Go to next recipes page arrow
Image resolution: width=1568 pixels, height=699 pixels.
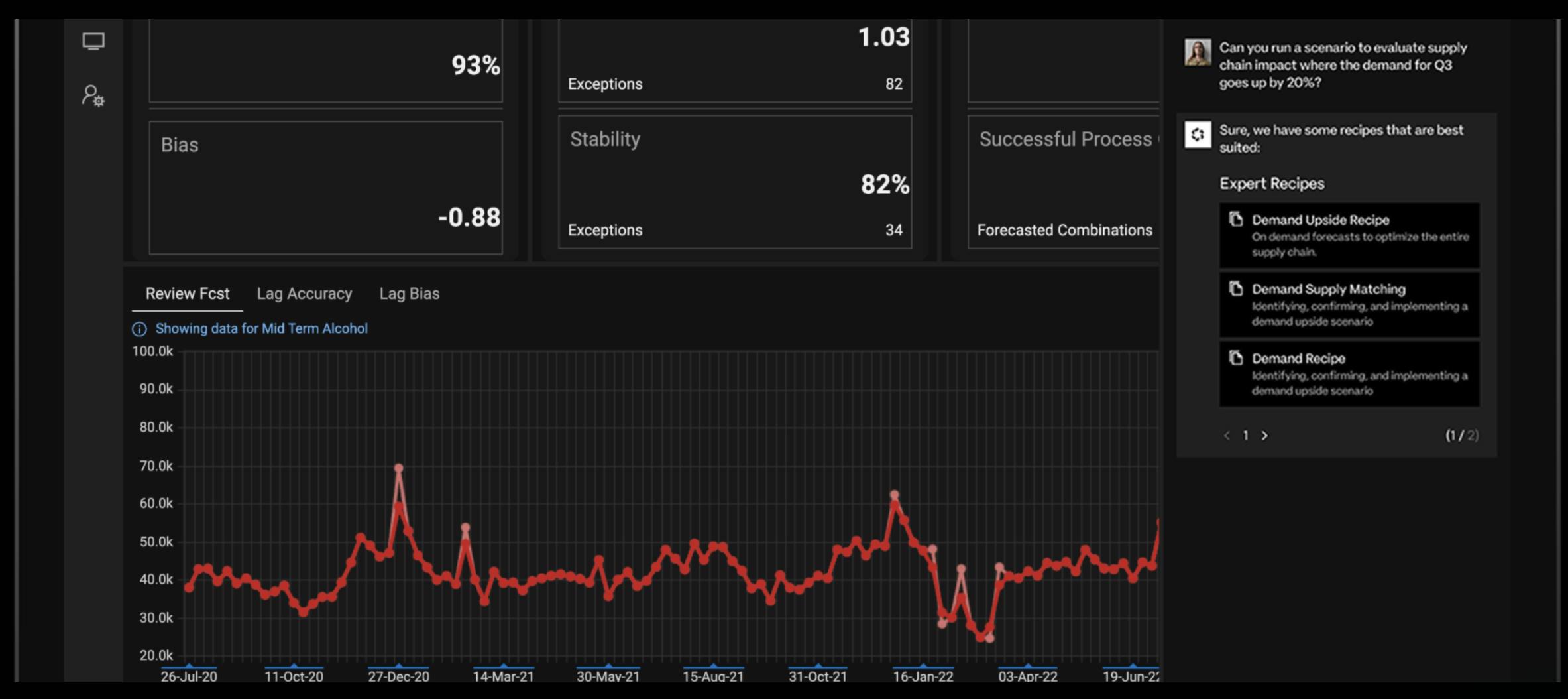[1264, 436]
